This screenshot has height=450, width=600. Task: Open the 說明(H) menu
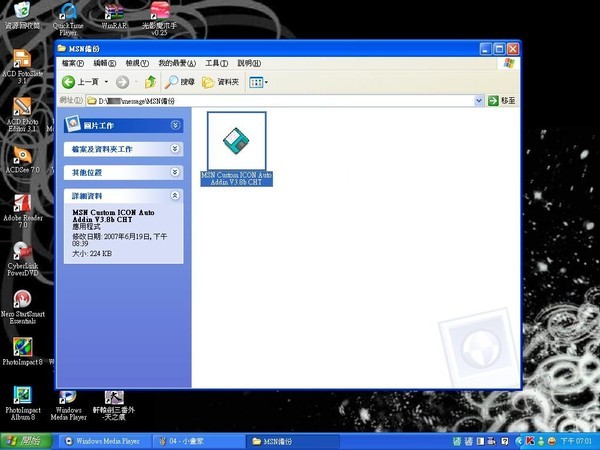pos(249,63)
